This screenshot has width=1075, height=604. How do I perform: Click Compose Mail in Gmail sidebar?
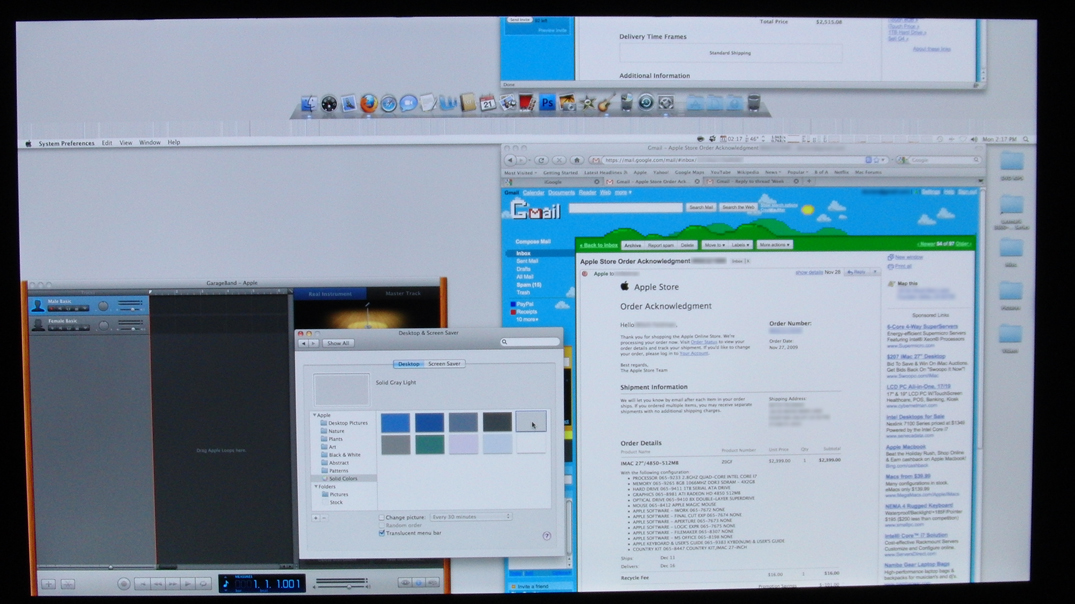coord(533,241)
